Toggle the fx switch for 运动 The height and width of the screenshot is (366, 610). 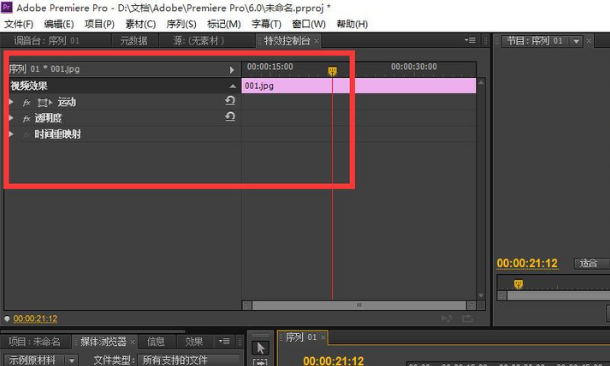point(26,103)
